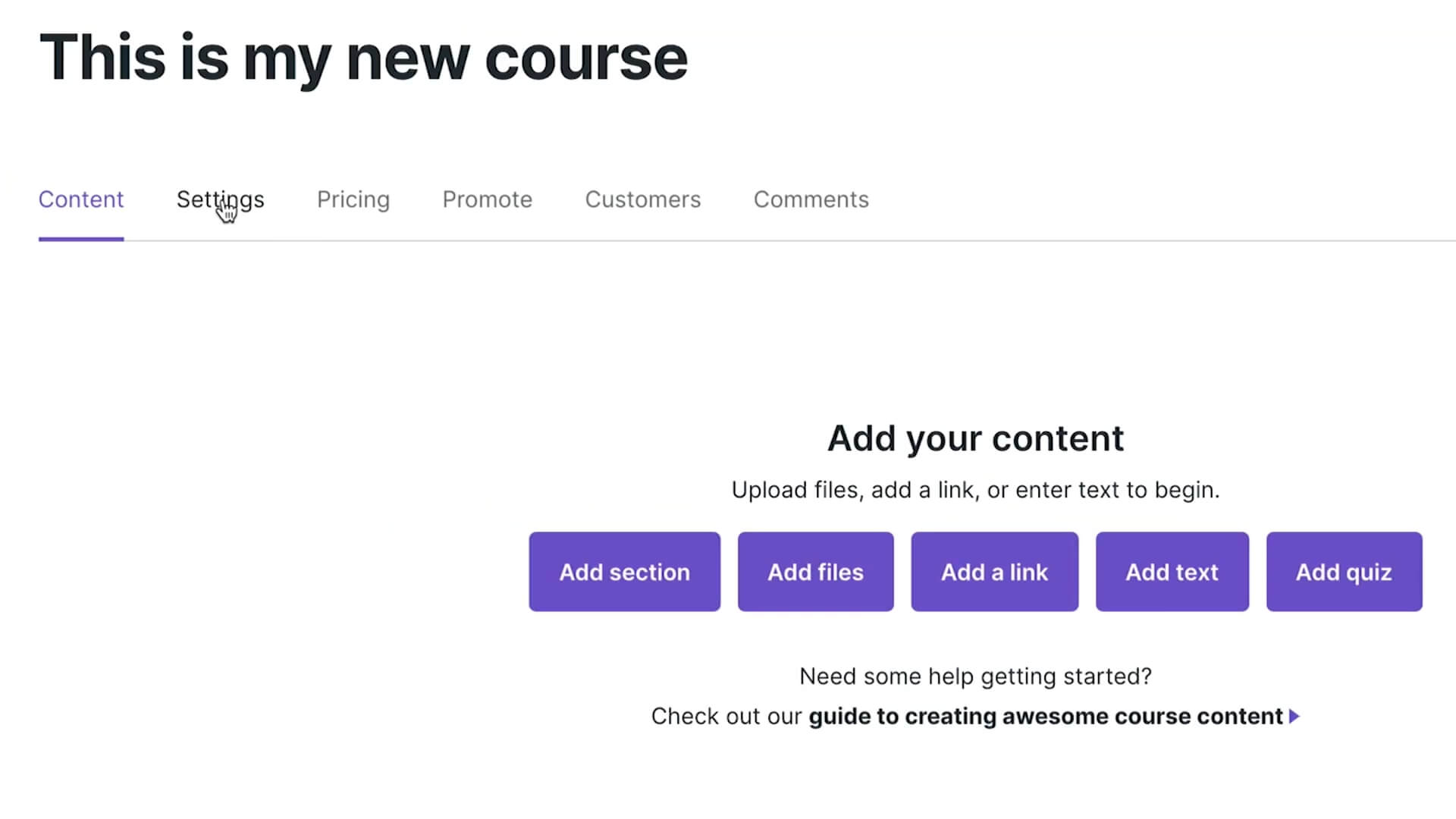Open the Settings tab
Image resolution: width=1456 pixels, height=819 pixels.
[221, 199]
